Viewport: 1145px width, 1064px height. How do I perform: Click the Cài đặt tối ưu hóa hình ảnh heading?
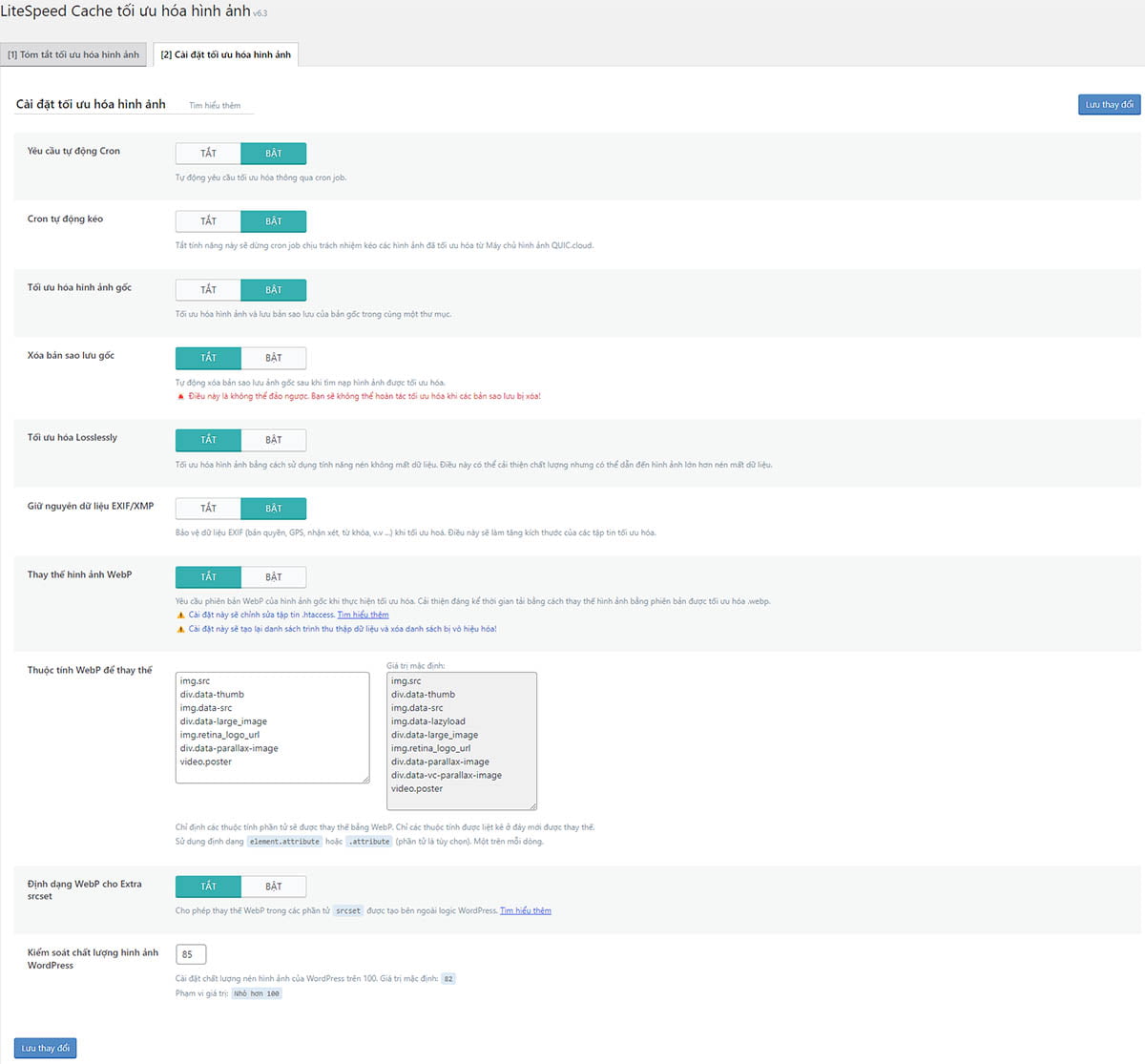click(x=91, y=104)
